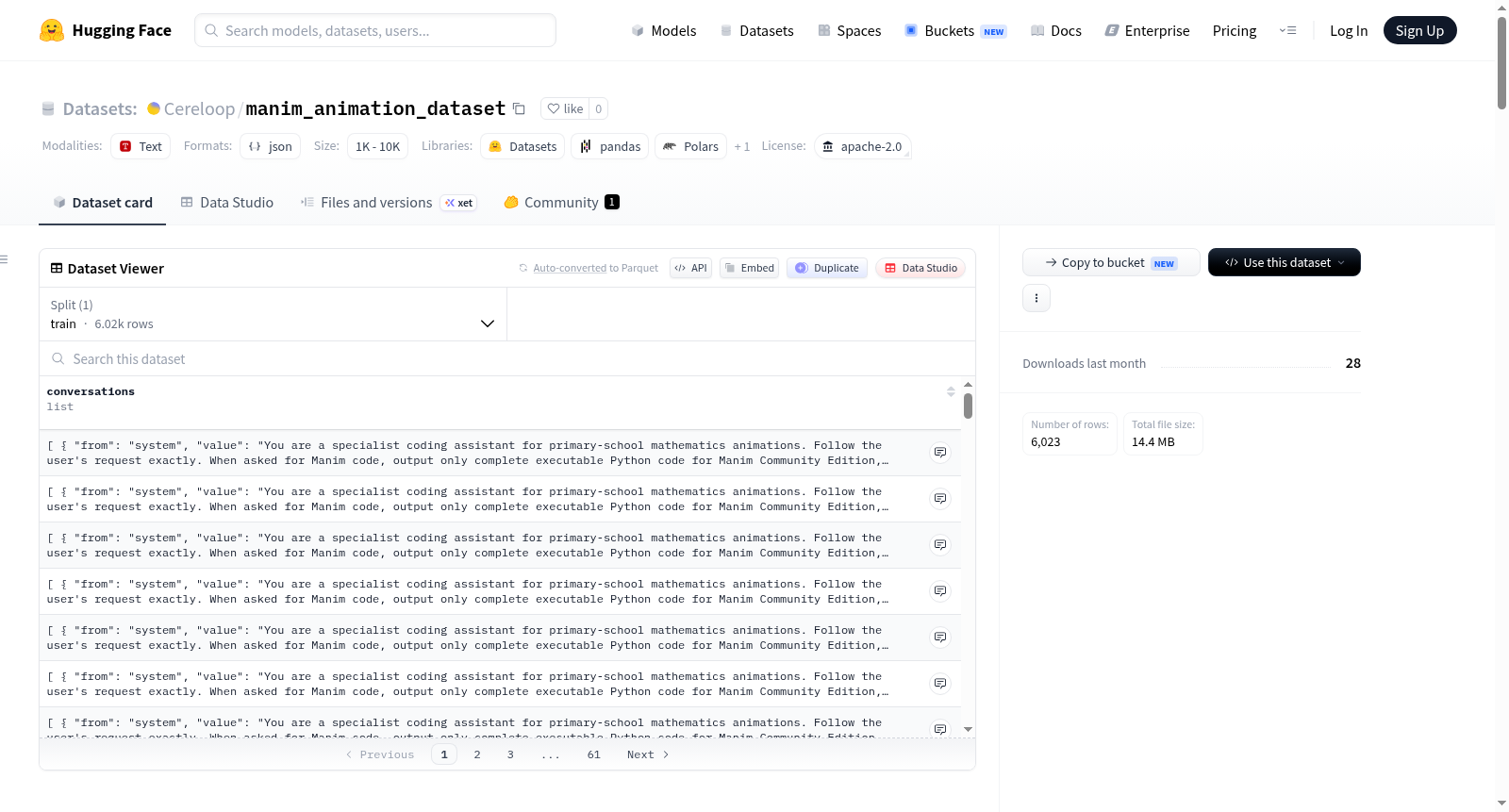The width and height of the screenshot is (1509, 812).
Task: Focus the Search this dataset field
Action: tap(507, 358)
